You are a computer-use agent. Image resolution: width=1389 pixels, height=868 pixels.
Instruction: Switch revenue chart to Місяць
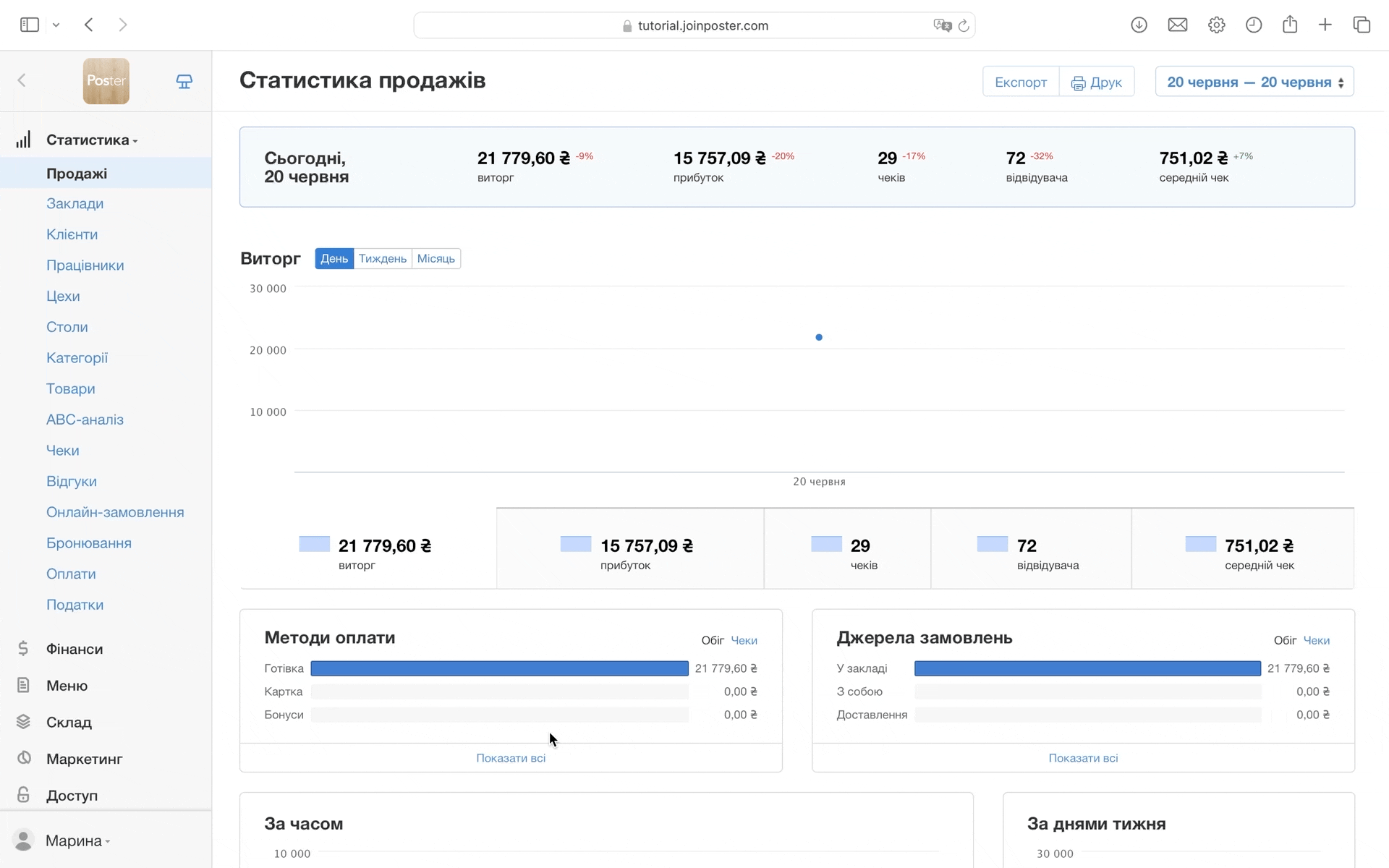click(436, 258)
